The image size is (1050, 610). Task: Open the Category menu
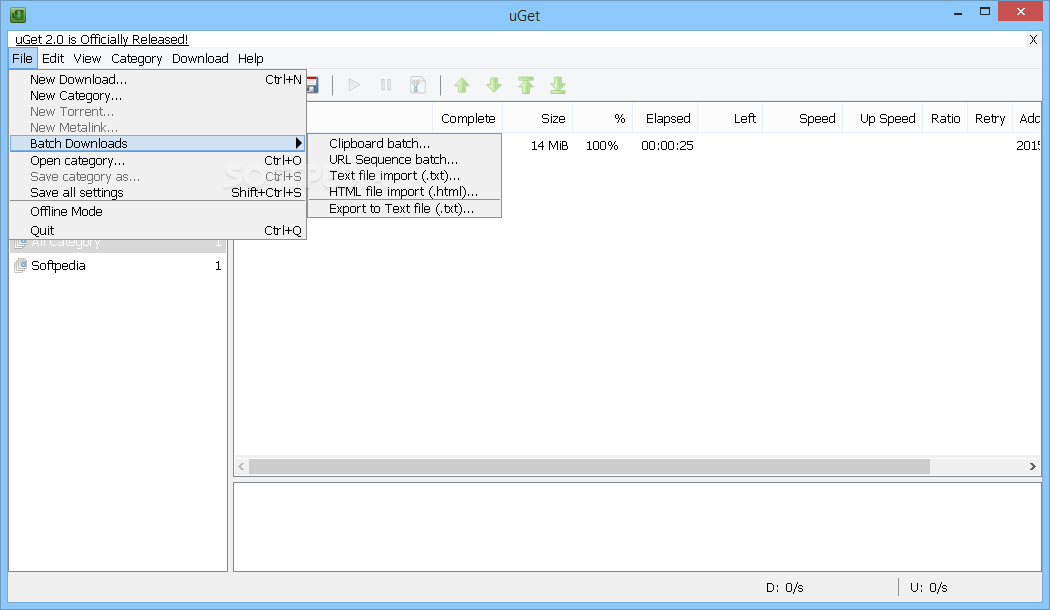click(x=137, y=58)
